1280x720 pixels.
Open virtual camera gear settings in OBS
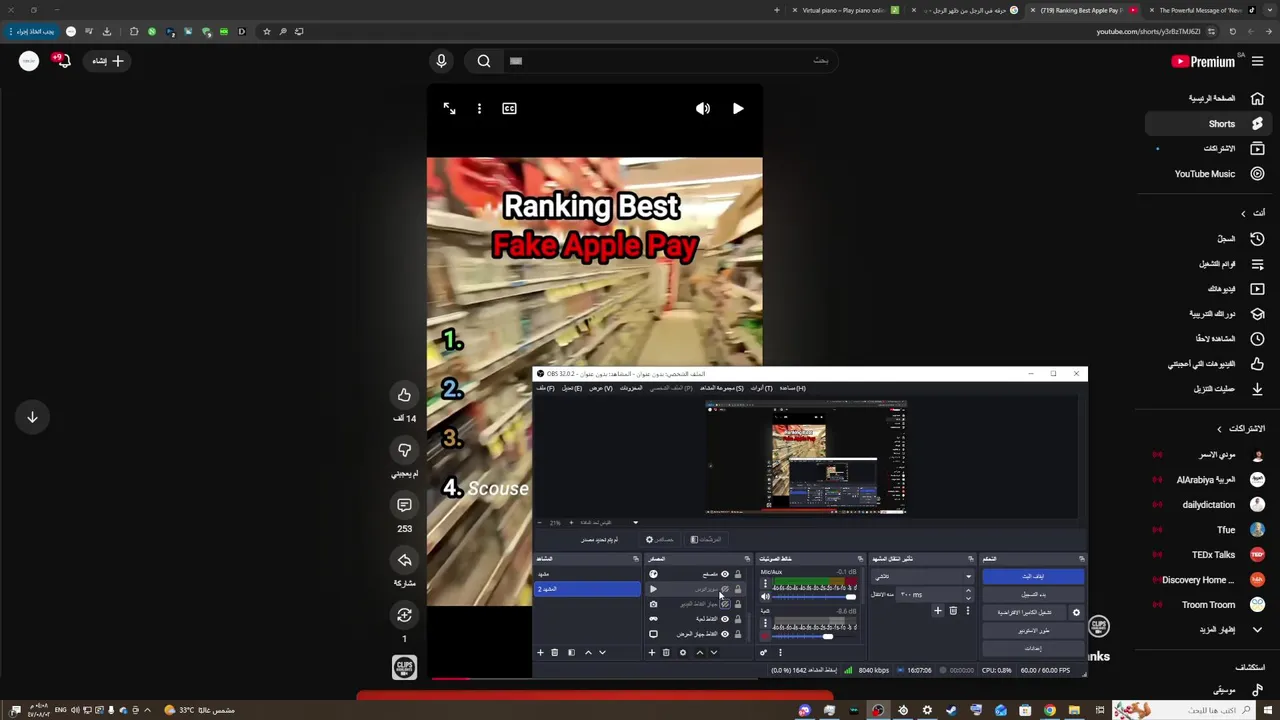[x=1076, y=613]
